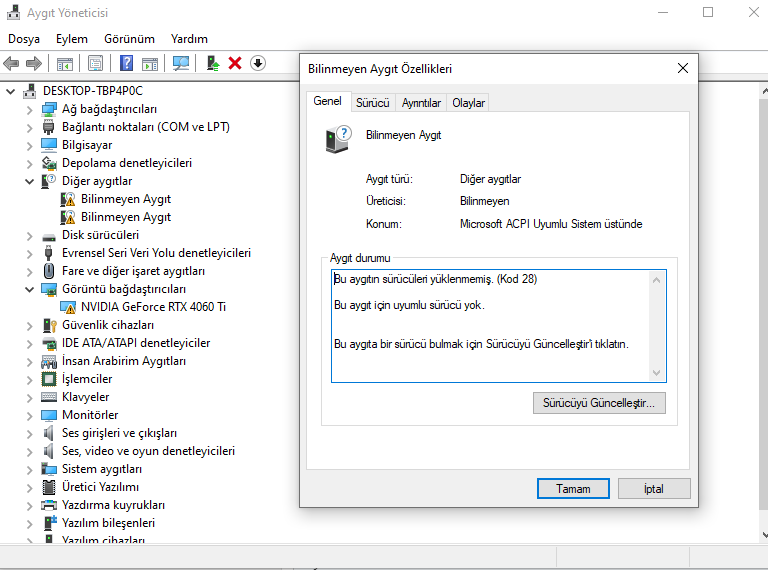
Task: Select the Evrensel Seri Veri Yolu denetleyicileri row
Action: click(x=156, y=253)
